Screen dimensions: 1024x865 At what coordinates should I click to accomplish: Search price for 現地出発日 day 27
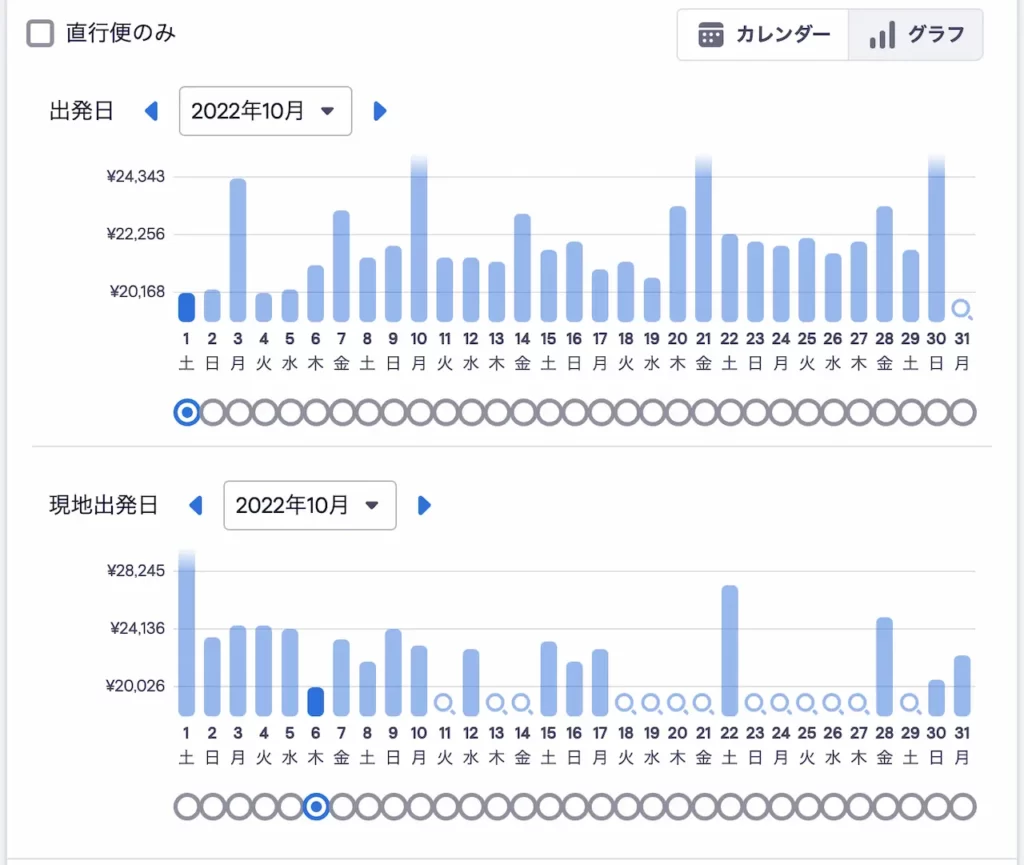tap(859, 703)
